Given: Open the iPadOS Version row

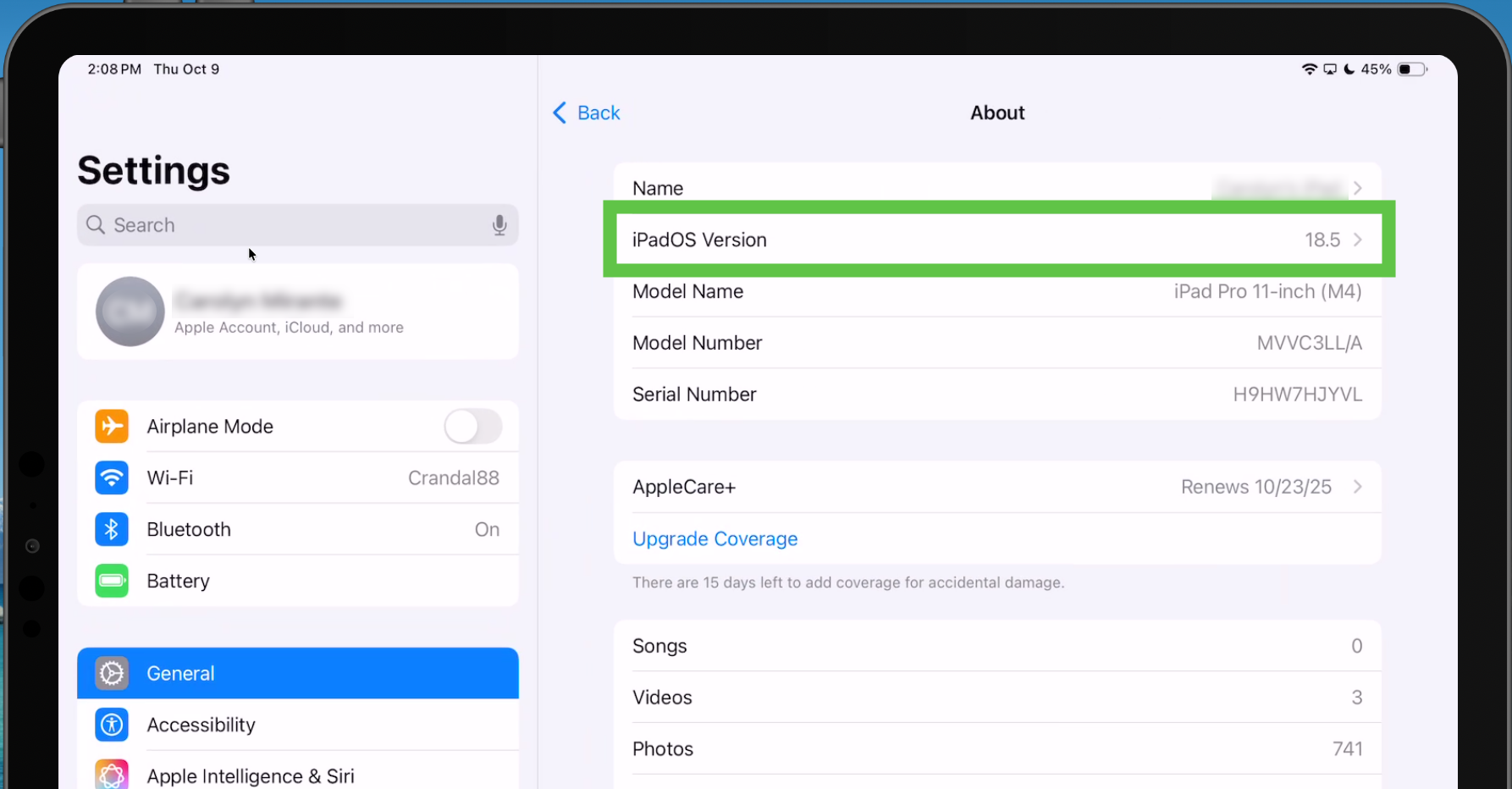Looking at the screenshot, I should pos(997,240).
